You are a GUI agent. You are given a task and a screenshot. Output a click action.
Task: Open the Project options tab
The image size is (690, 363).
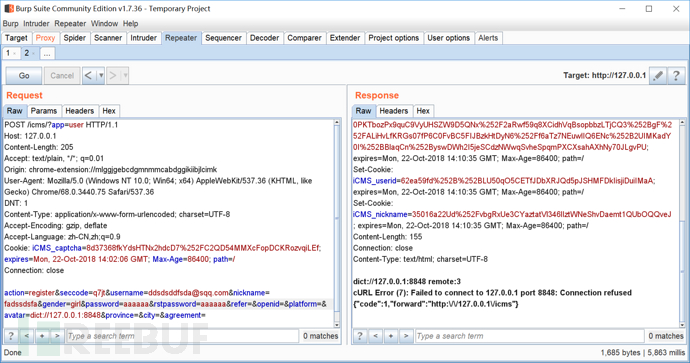tap(393, 38)
